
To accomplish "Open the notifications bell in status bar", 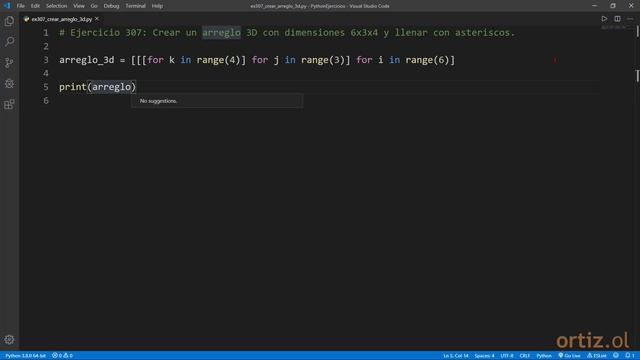I will (x=630, y=356).
